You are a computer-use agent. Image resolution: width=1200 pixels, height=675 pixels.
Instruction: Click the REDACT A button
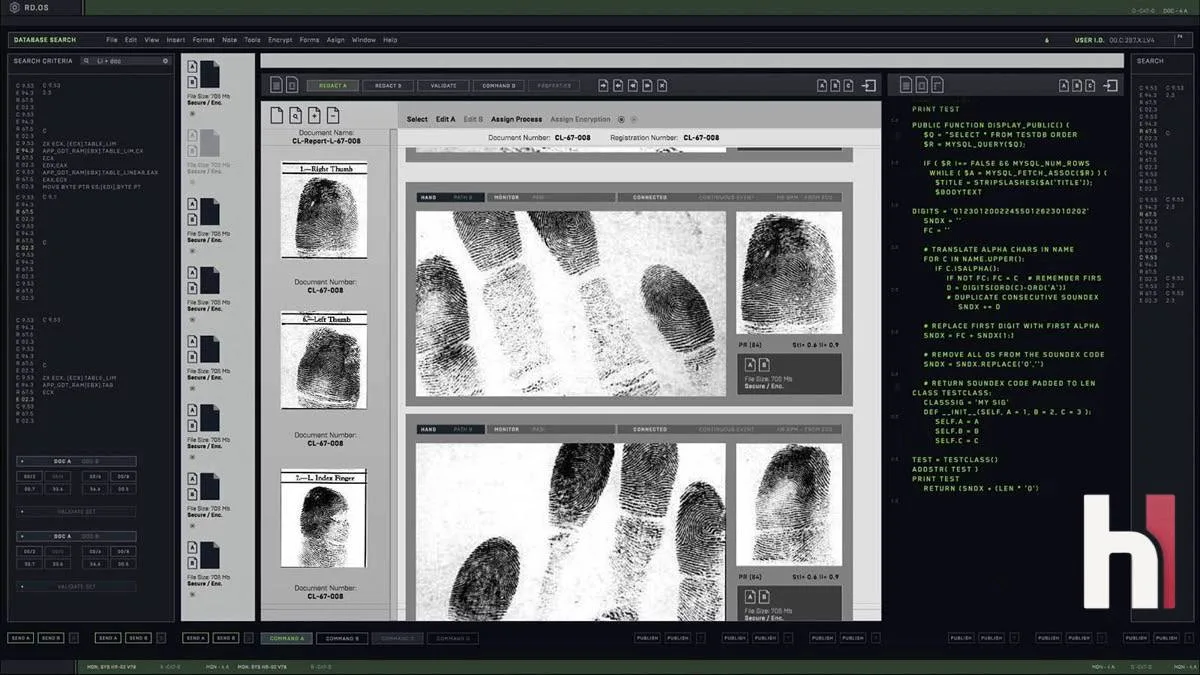click(x=333, y=86)
